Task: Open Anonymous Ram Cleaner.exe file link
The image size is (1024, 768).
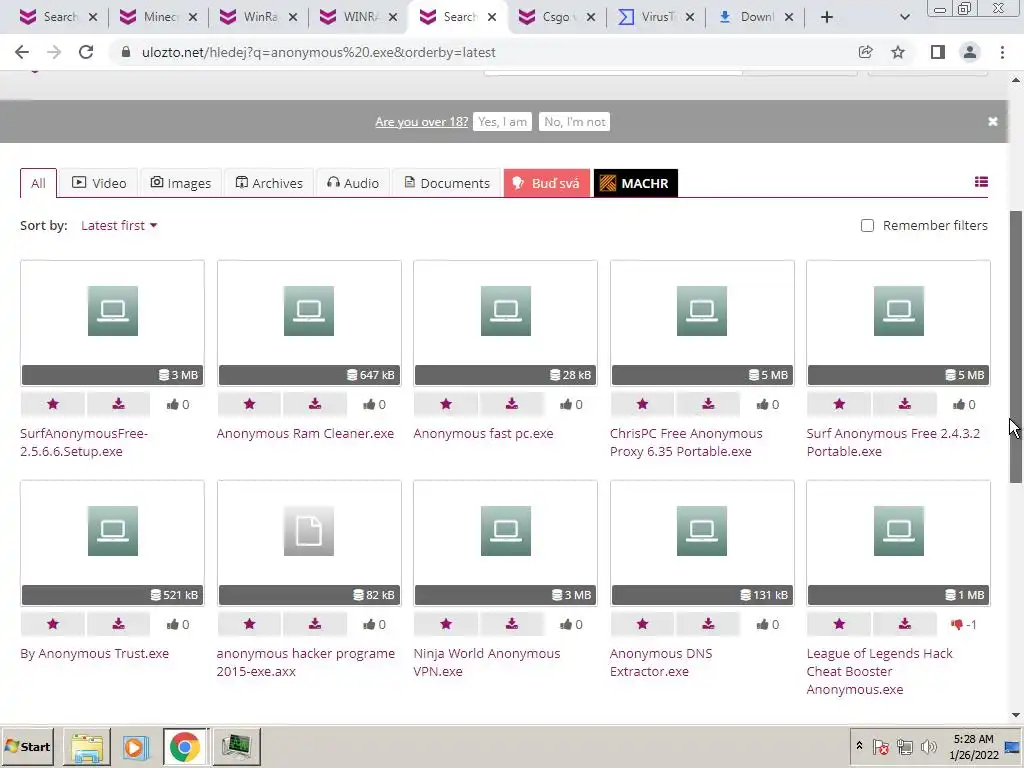Action: coord(305,434)
